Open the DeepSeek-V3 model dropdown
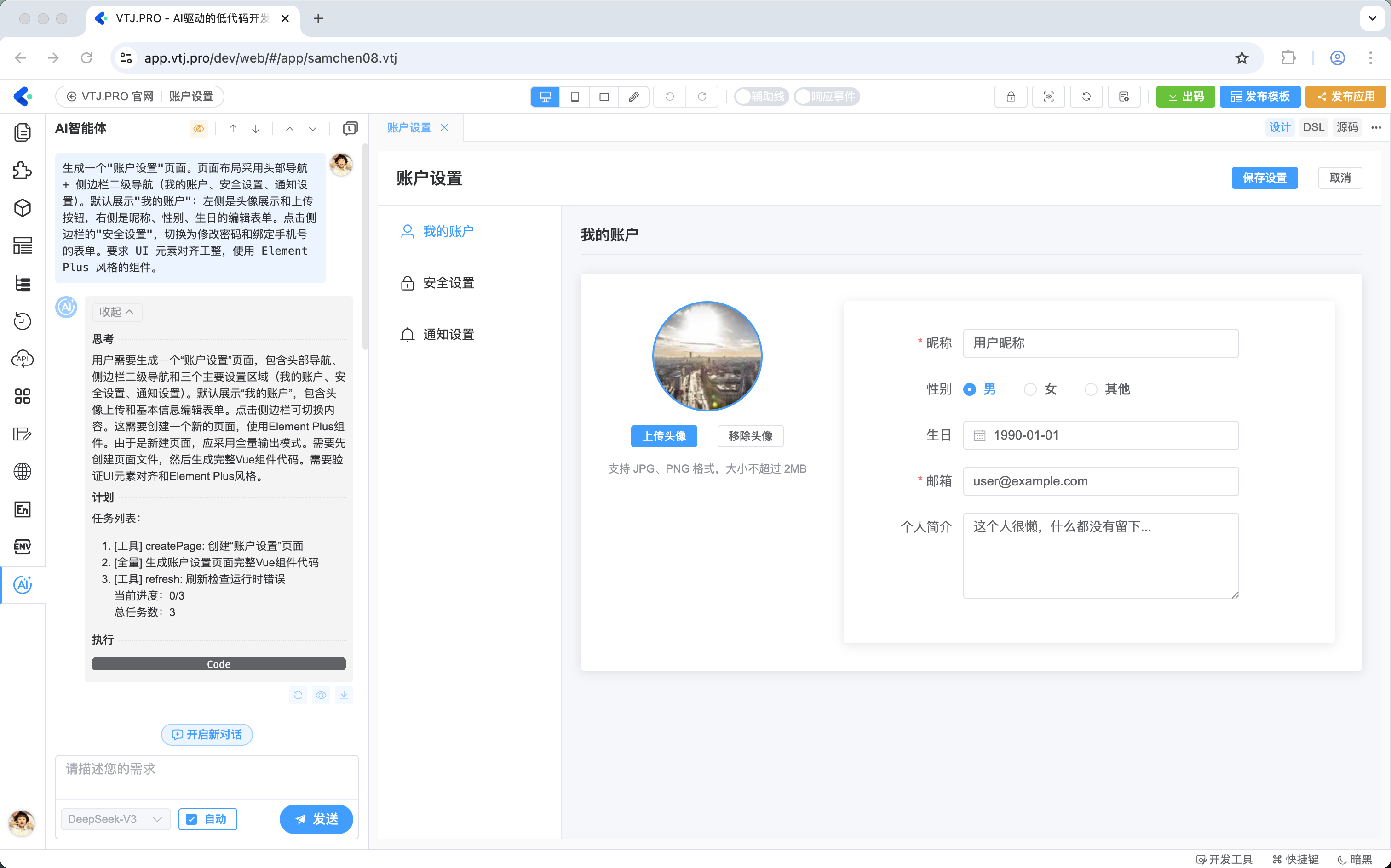This screenshot has width=1391, height=868. point(115,819)
